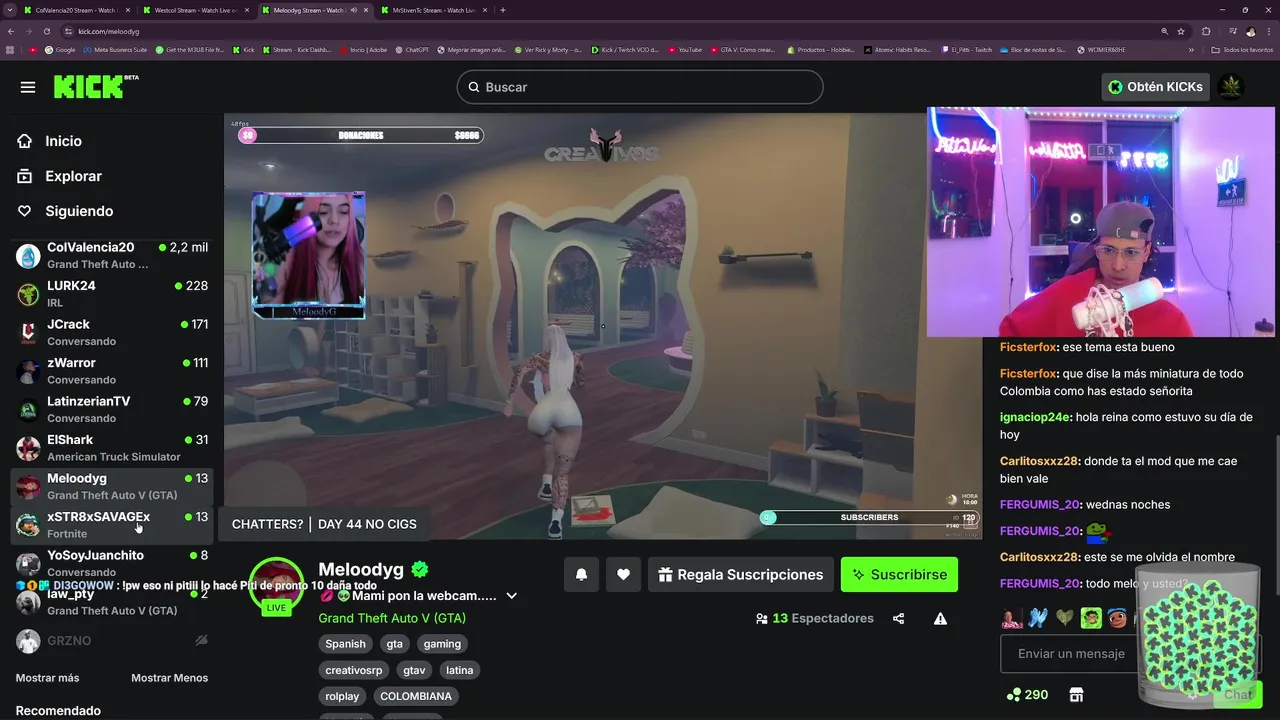Insert the first portrait emote

tap(1011, 618)
